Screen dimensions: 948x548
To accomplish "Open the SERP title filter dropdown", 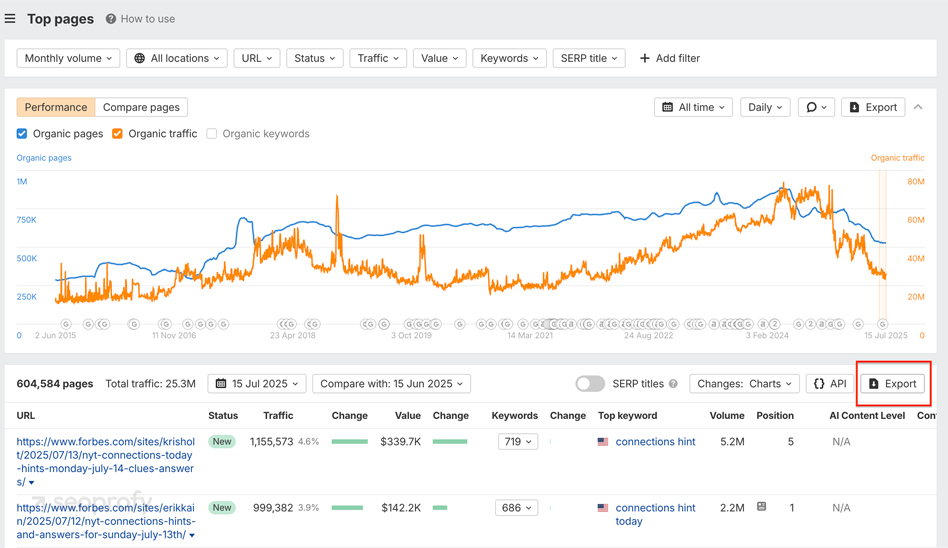I will click(589, 58).
